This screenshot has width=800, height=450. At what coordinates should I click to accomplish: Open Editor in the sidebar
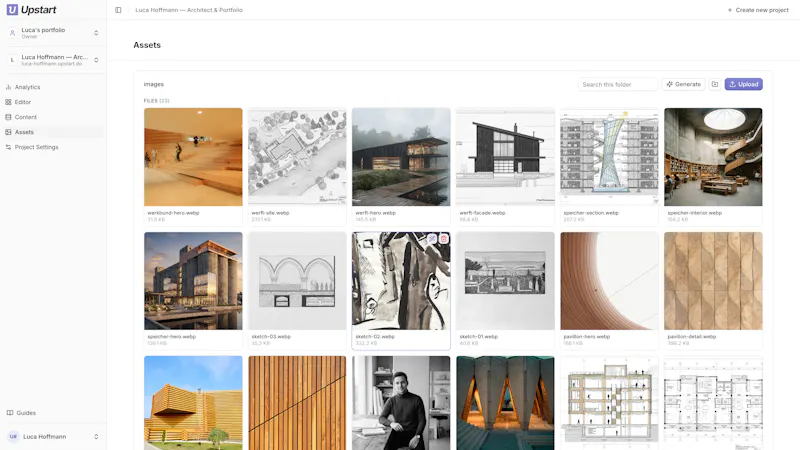click(x=53, y=102)
